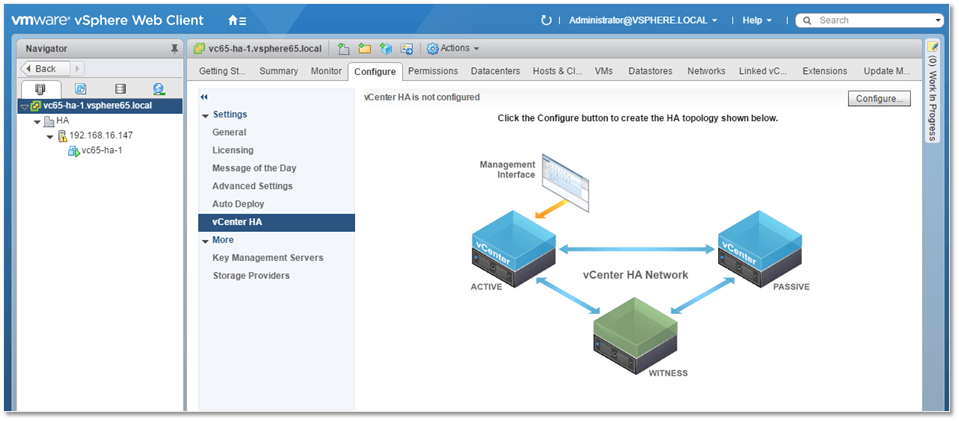This screenshot has width=959, height=421.
Task: Open the Update Manager tab
Action: (887, 71)
